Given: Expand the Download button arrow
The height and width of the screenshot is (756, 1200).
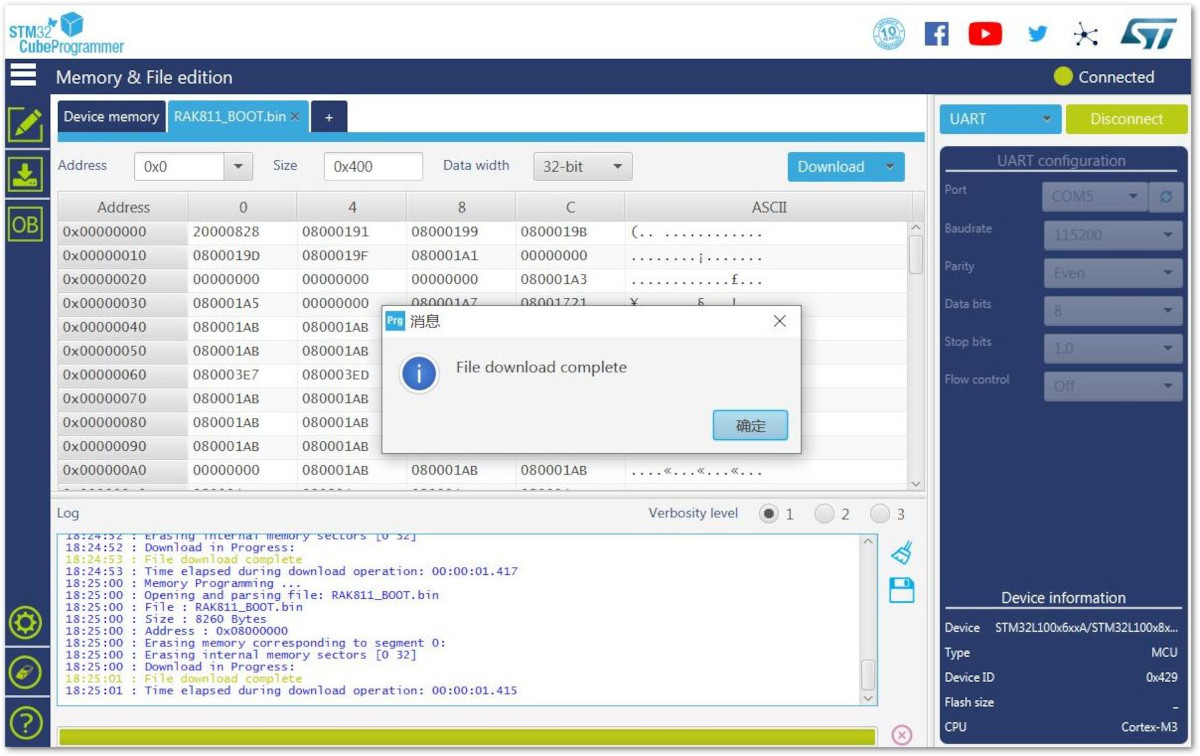Looking at the screenshot, I should pyautogui.click(x=889, y=167).
